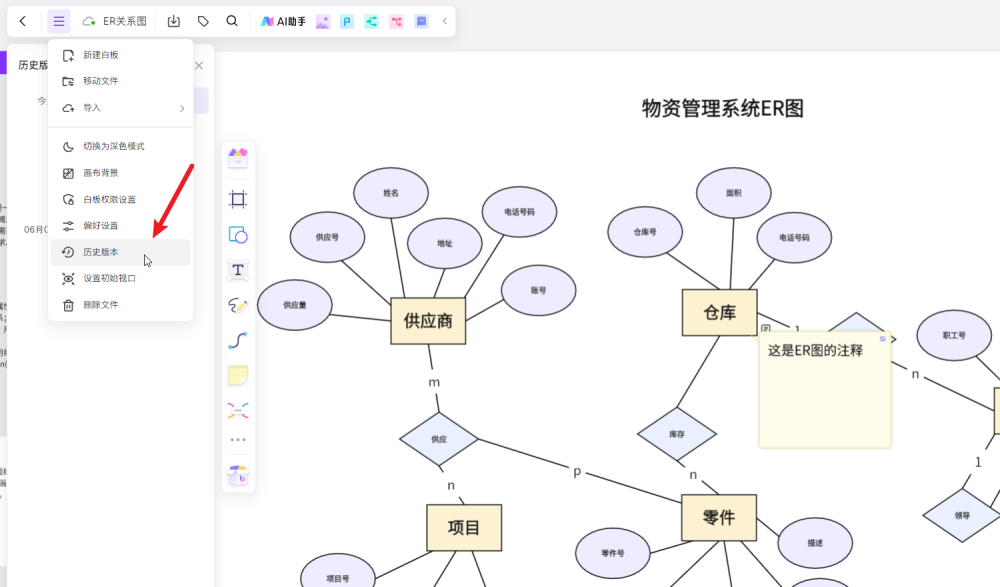Select 电话号码 ellipse linked to 仓库
Viewport: 1000px width, 587px height.
tap(794, 237)
